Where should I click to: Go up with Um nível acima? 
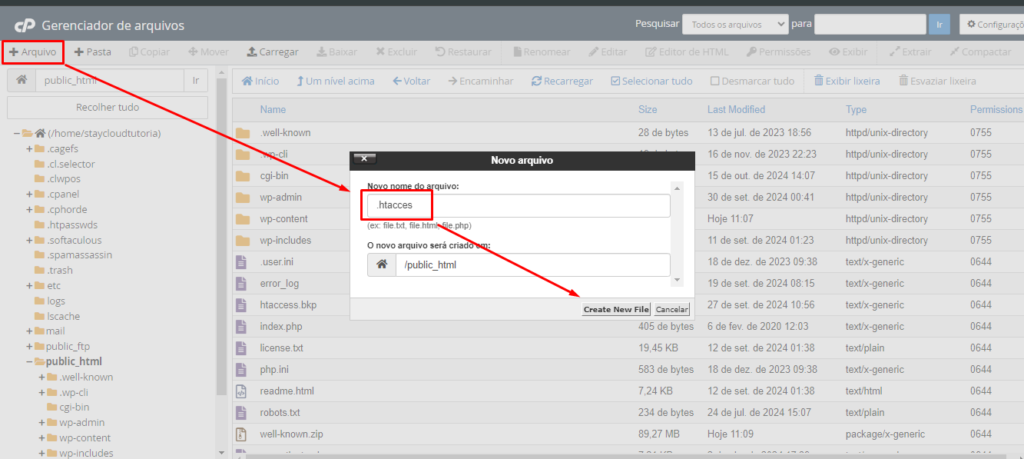point(336,81)
